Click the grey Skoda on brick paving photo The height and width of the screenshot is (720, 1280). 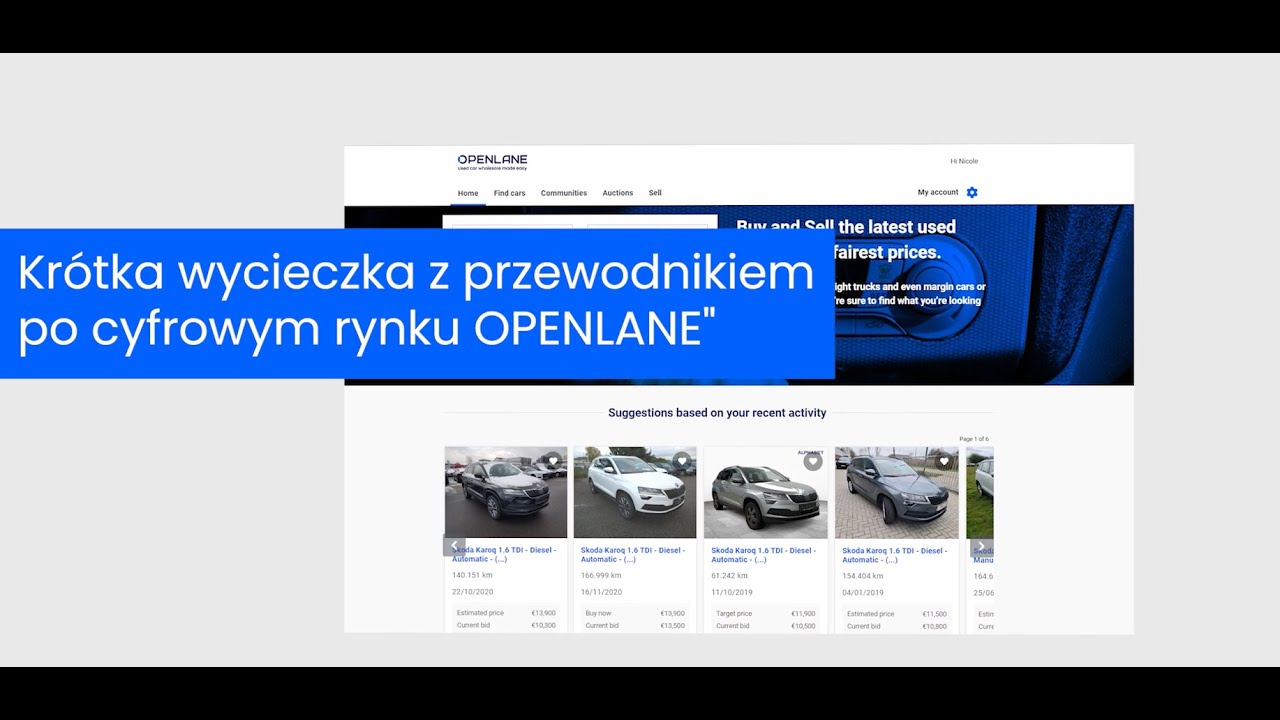click(897, 492)
